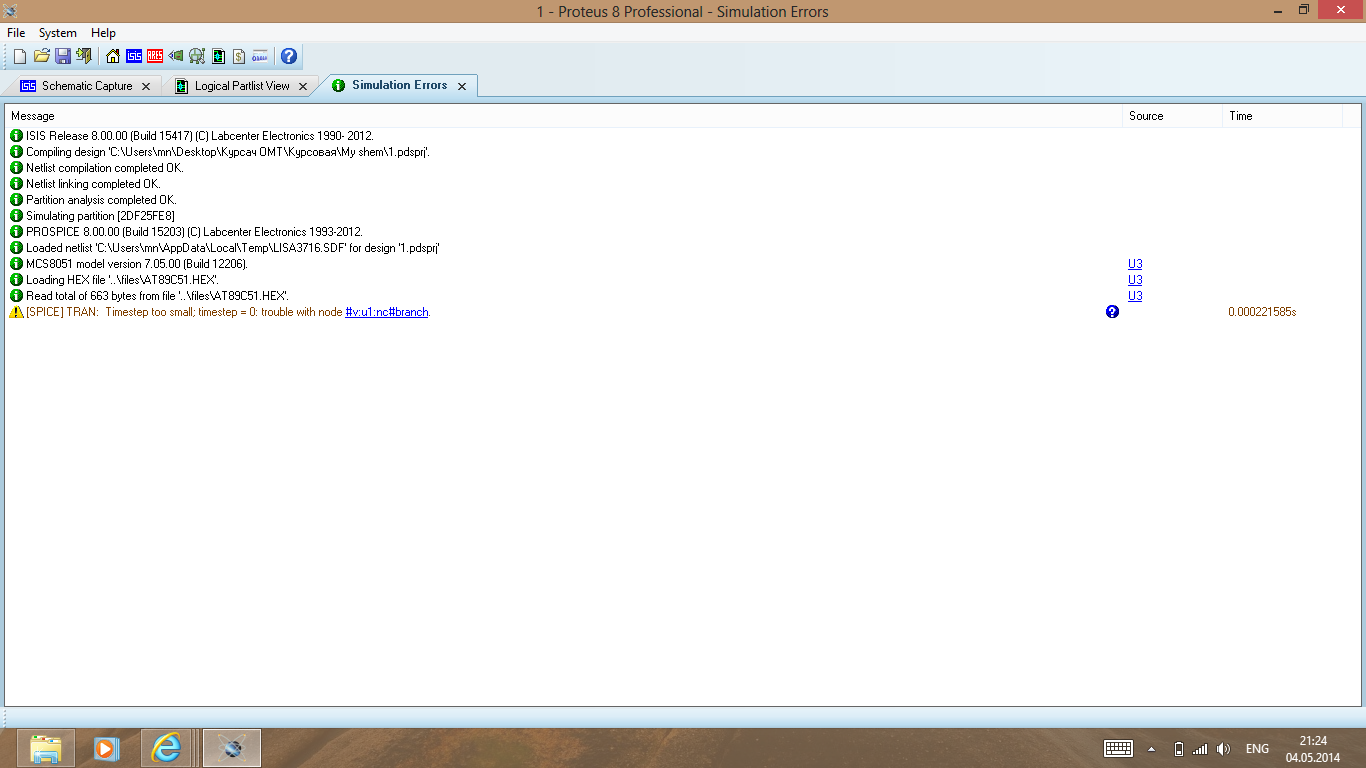This screenshot has width=1366, height=768.
Task: Open project using the folder icon
Action: coord(42,56)
